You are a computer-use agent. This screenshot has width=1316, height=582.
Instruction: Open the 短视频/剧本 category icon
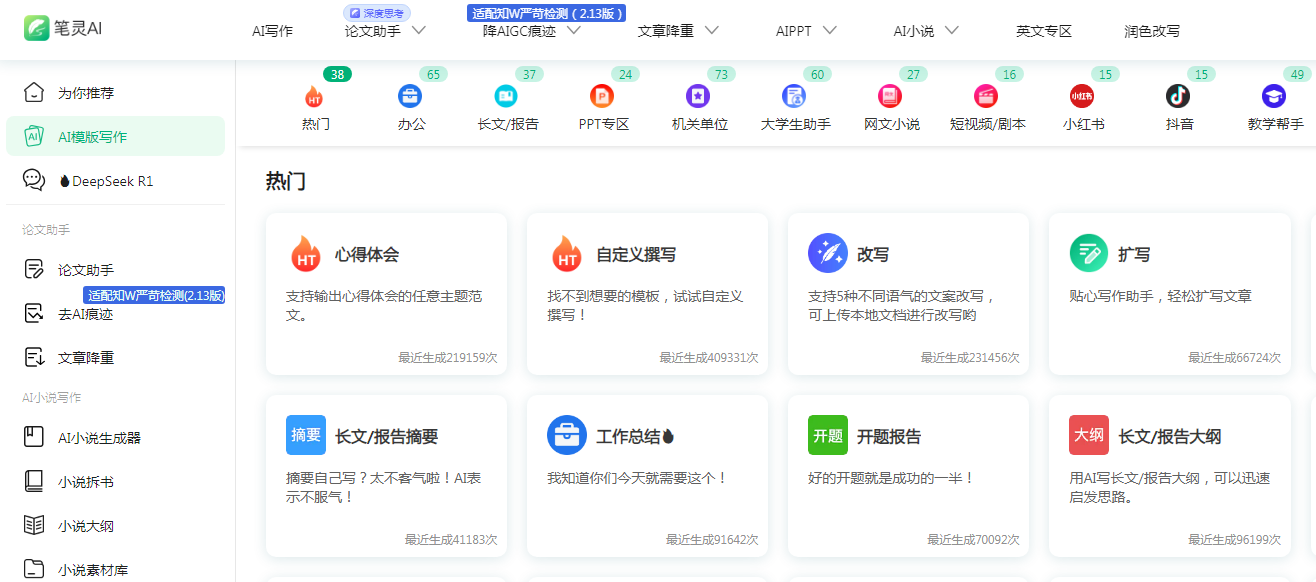[x=986, y=96]
